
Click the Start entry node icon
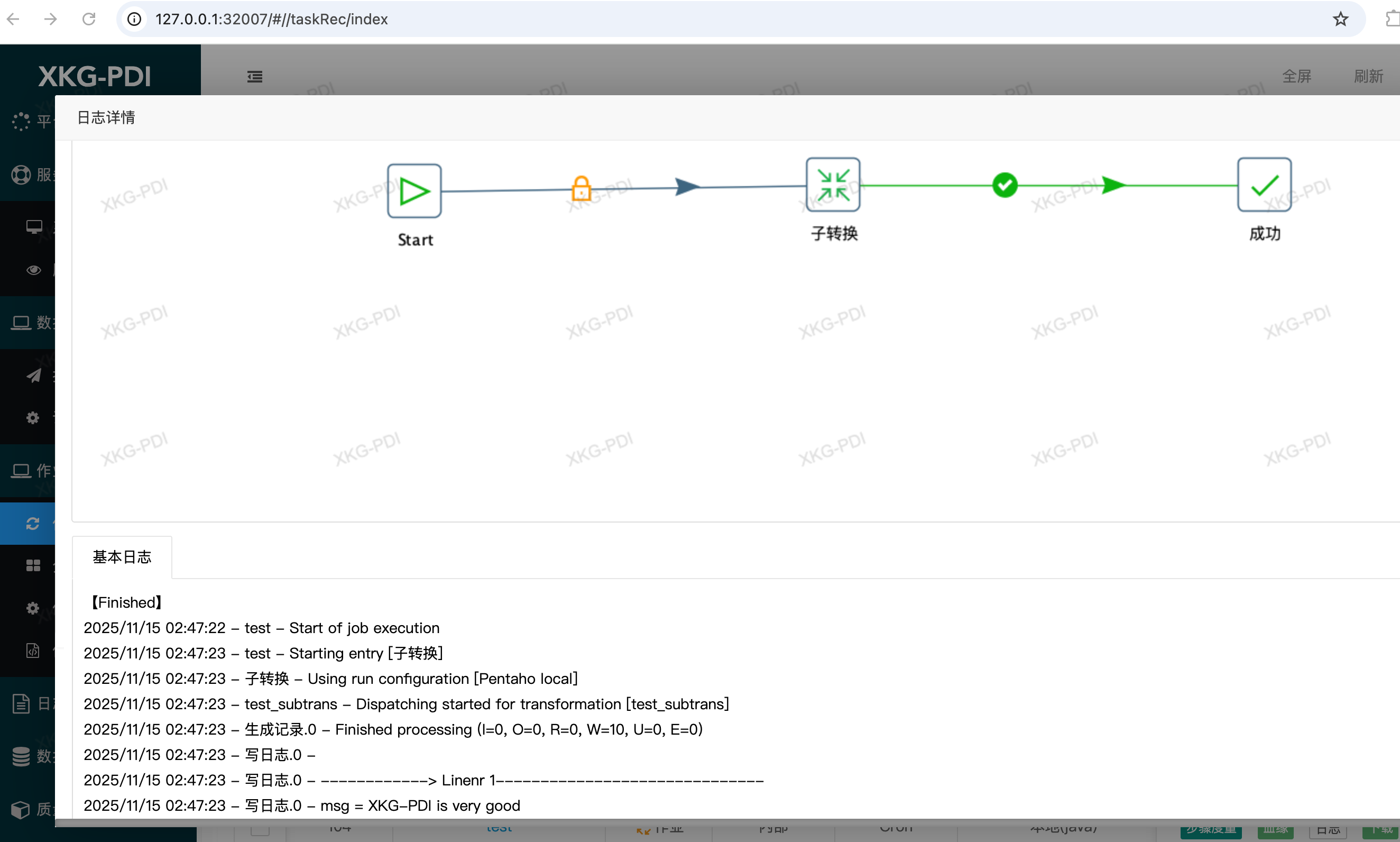tap(414, 191)
